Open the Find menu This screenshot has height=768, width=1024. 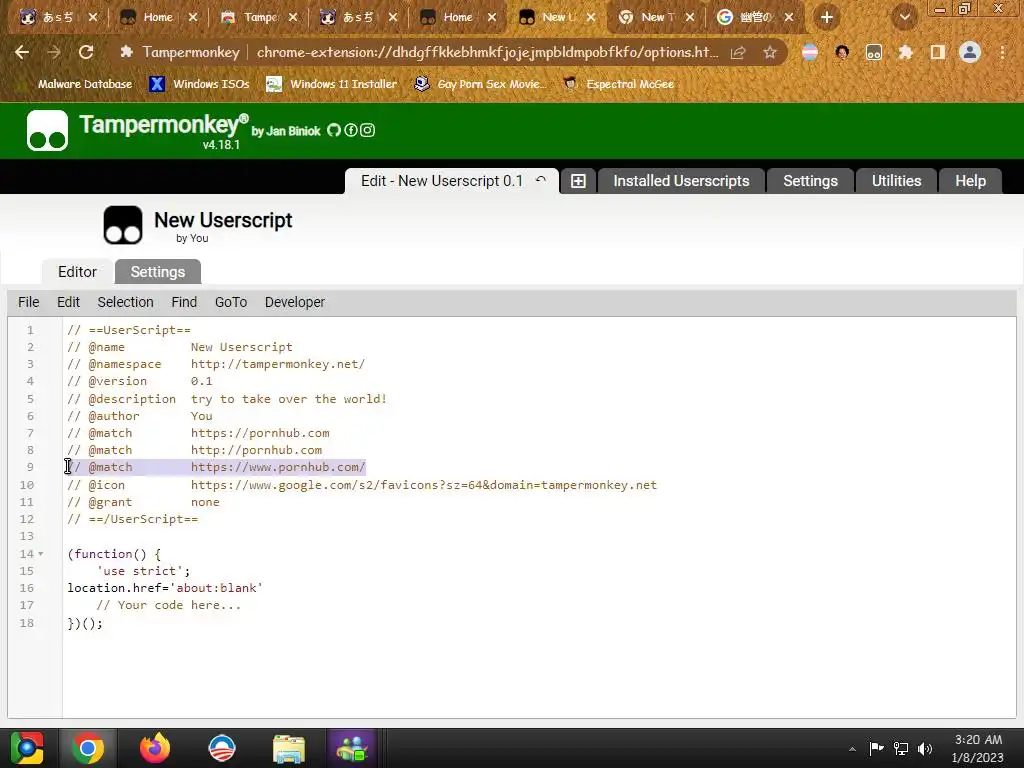coord(184,302)
